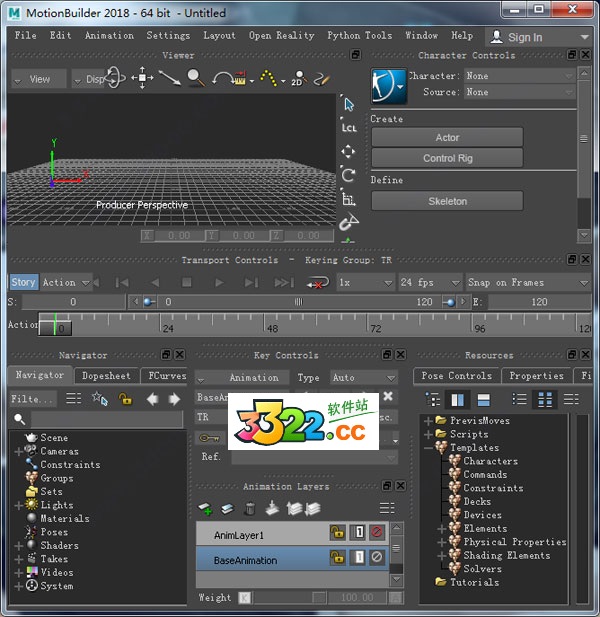Open the Animation menu

click(109, 35)
